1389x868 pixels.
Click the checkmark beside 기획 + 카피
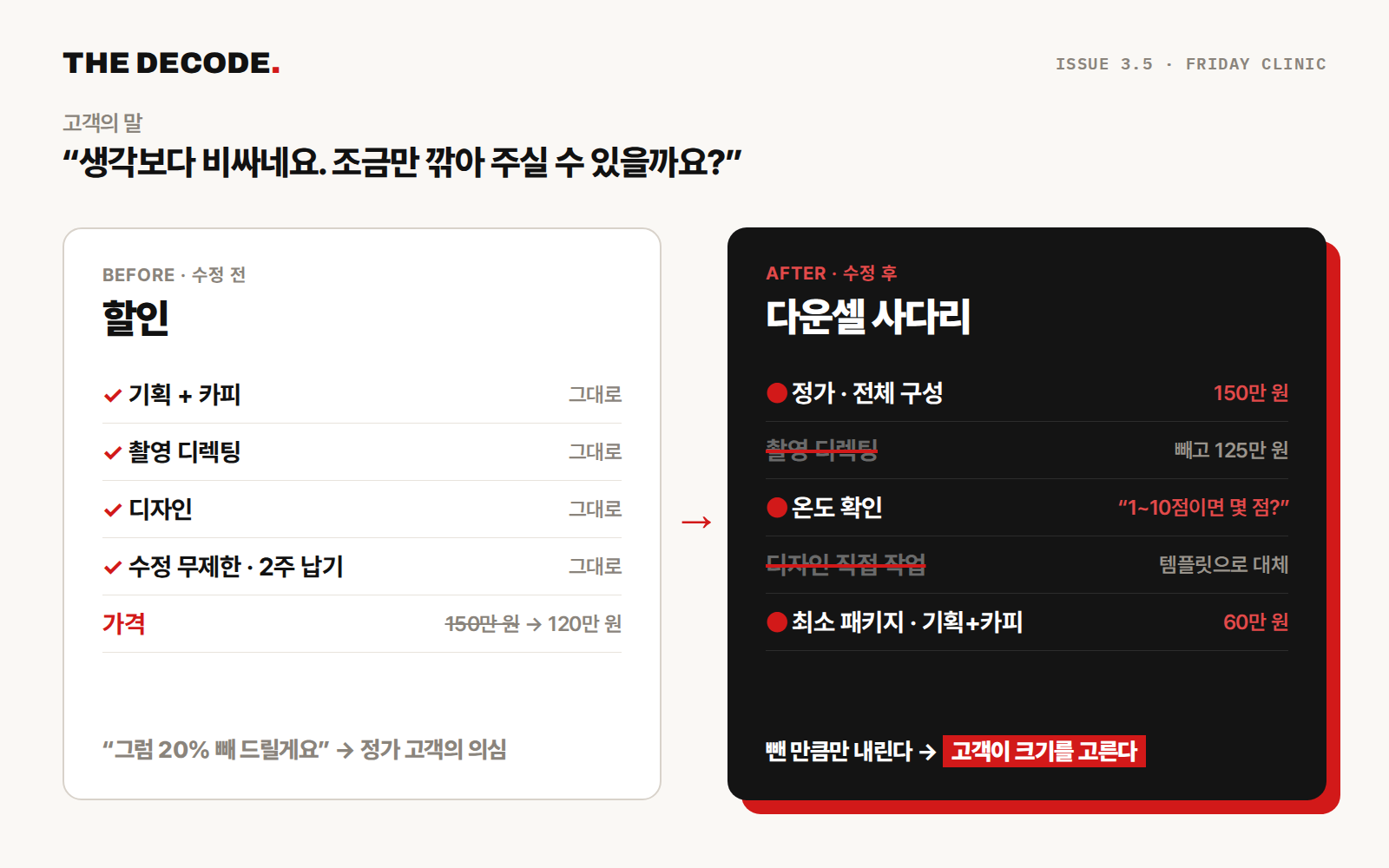pyautogui.click(x=112, y=396)
